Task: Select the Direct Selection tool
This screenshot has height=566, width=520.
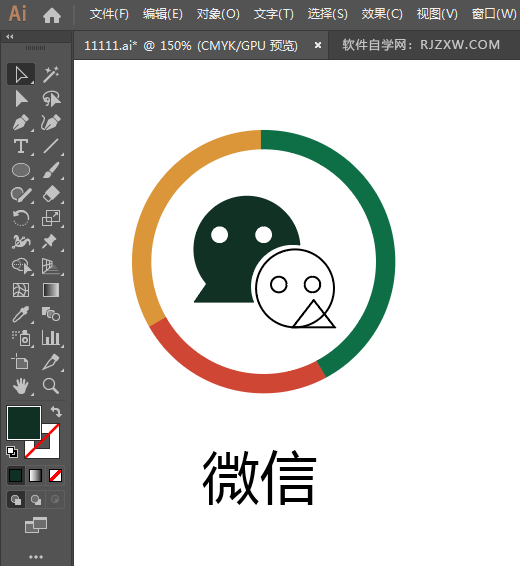Action: [21, 99]
